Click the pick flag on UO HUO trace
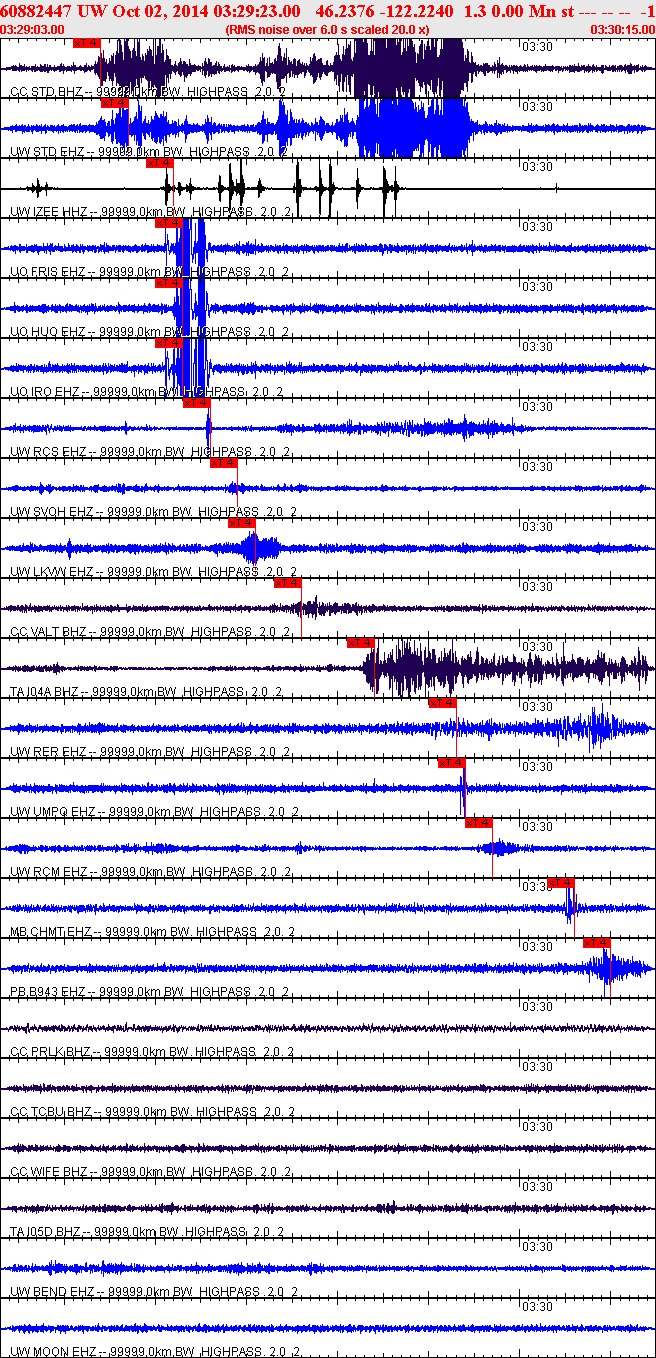Screen dimensions: 656x1358 pos(169,283)
